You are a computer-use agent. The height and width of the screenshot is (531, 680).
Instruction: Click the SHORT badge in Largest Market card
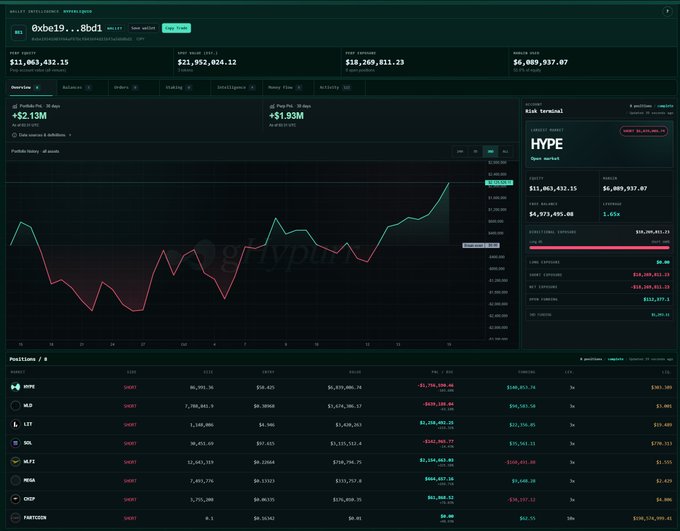[x=644, y=131]
